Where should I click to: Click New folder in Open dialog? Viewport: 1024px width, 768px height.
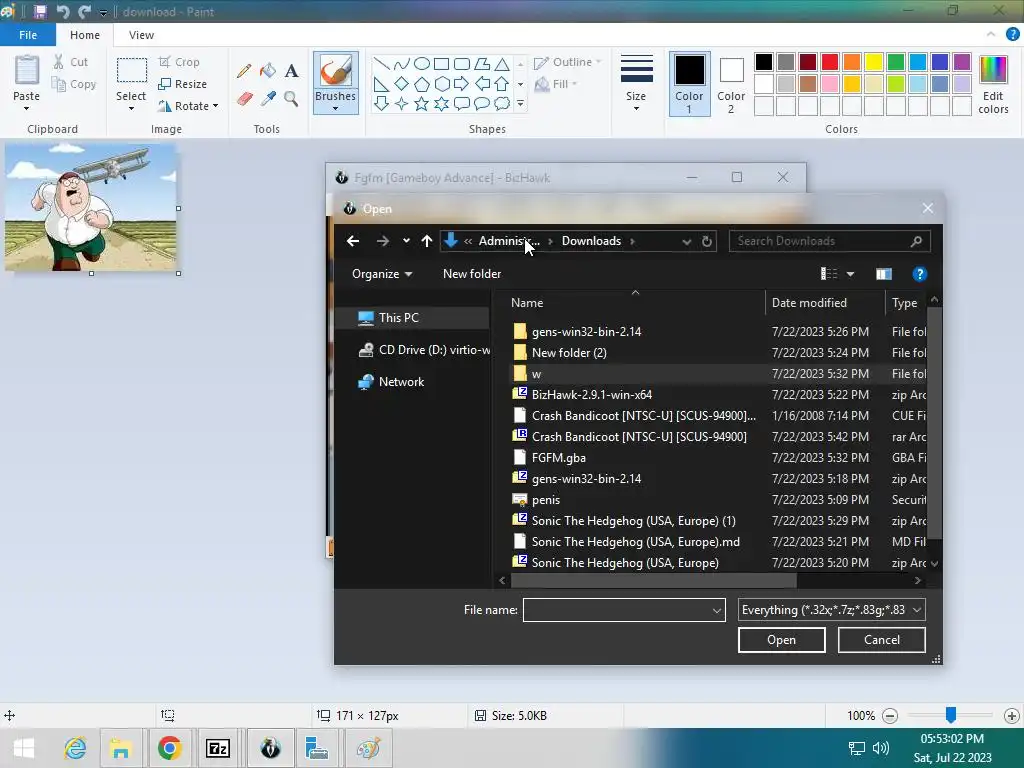pos(472,274)
